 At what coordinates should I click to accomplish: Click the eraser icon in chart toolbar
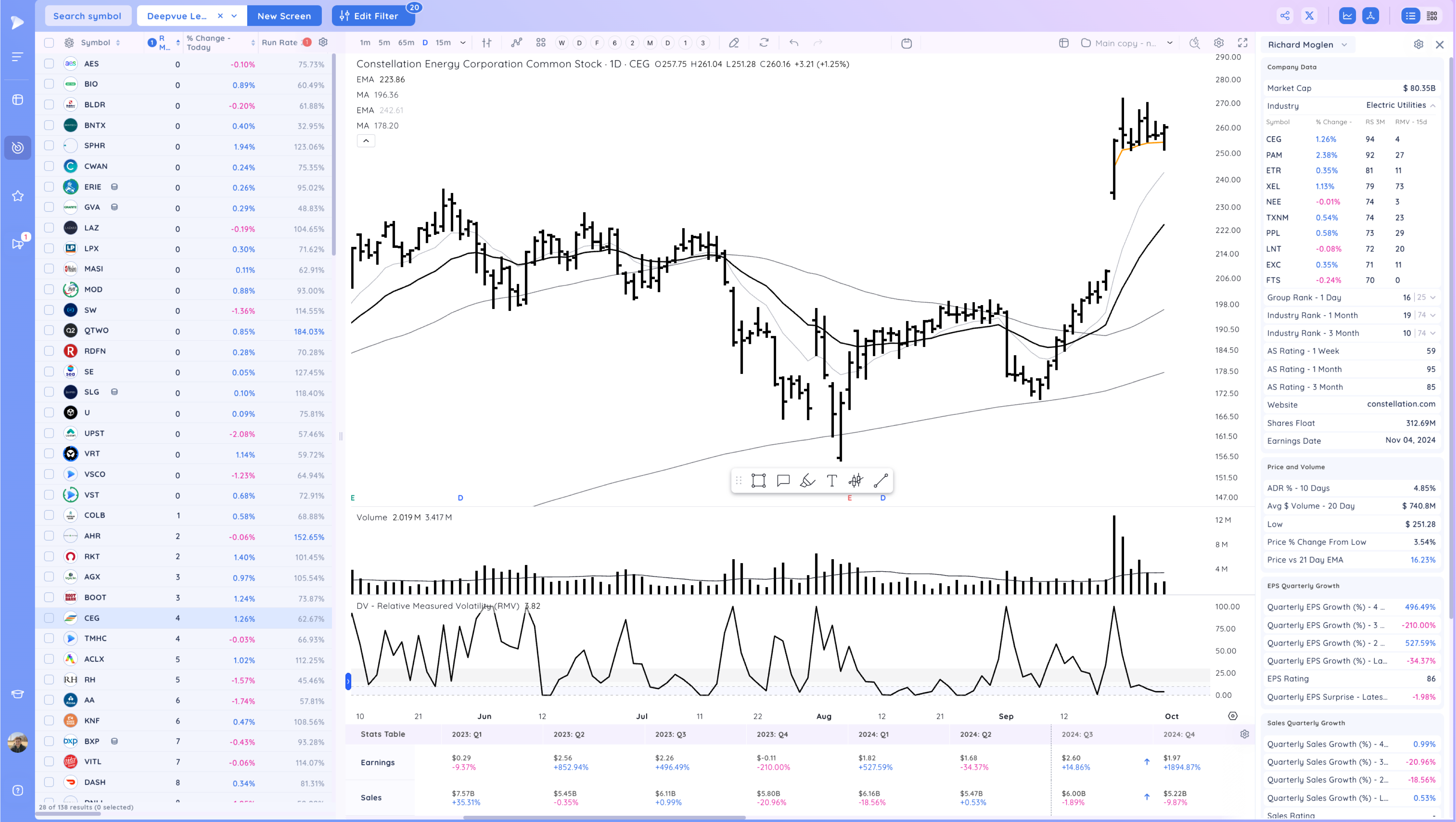734,42
